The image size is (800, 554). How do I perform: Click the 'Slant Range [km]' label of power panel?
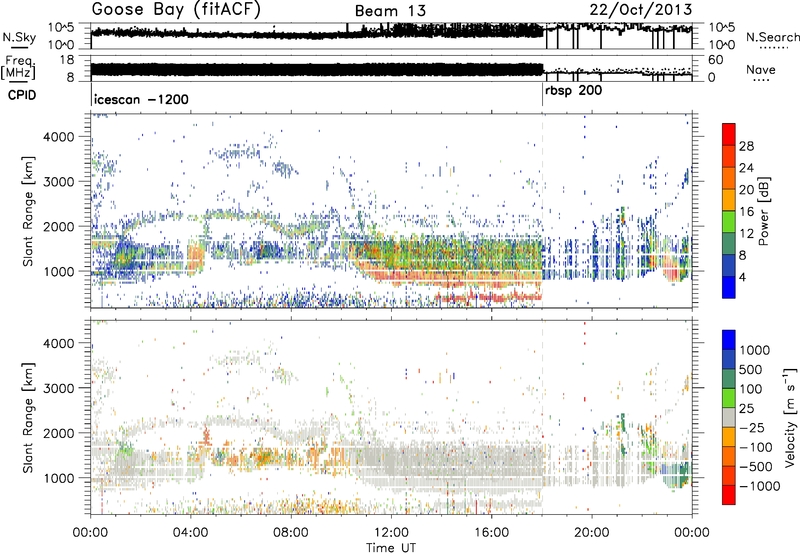pyautogui.click(x=28, y=211)
